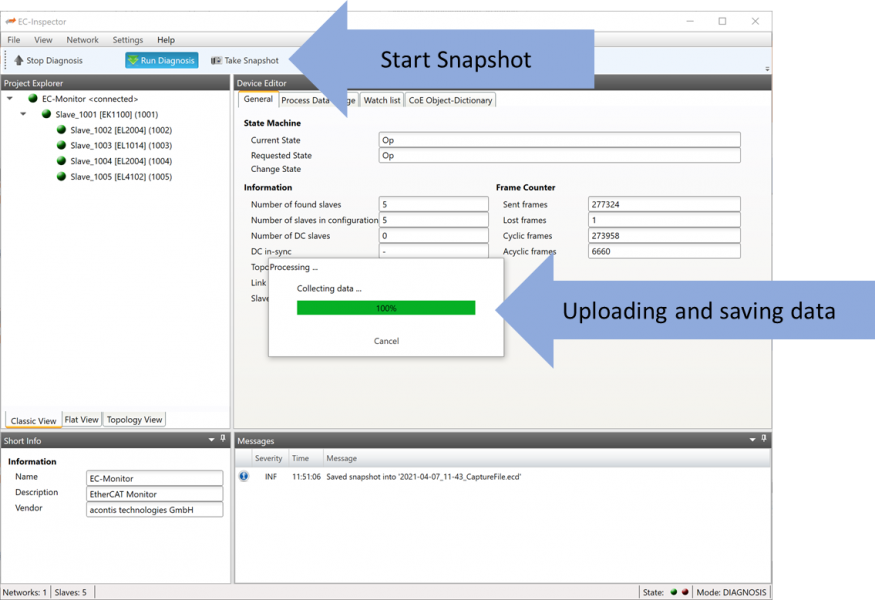Open the Settings menu
This screenshot has width=875, height=600.
[127, 40]
